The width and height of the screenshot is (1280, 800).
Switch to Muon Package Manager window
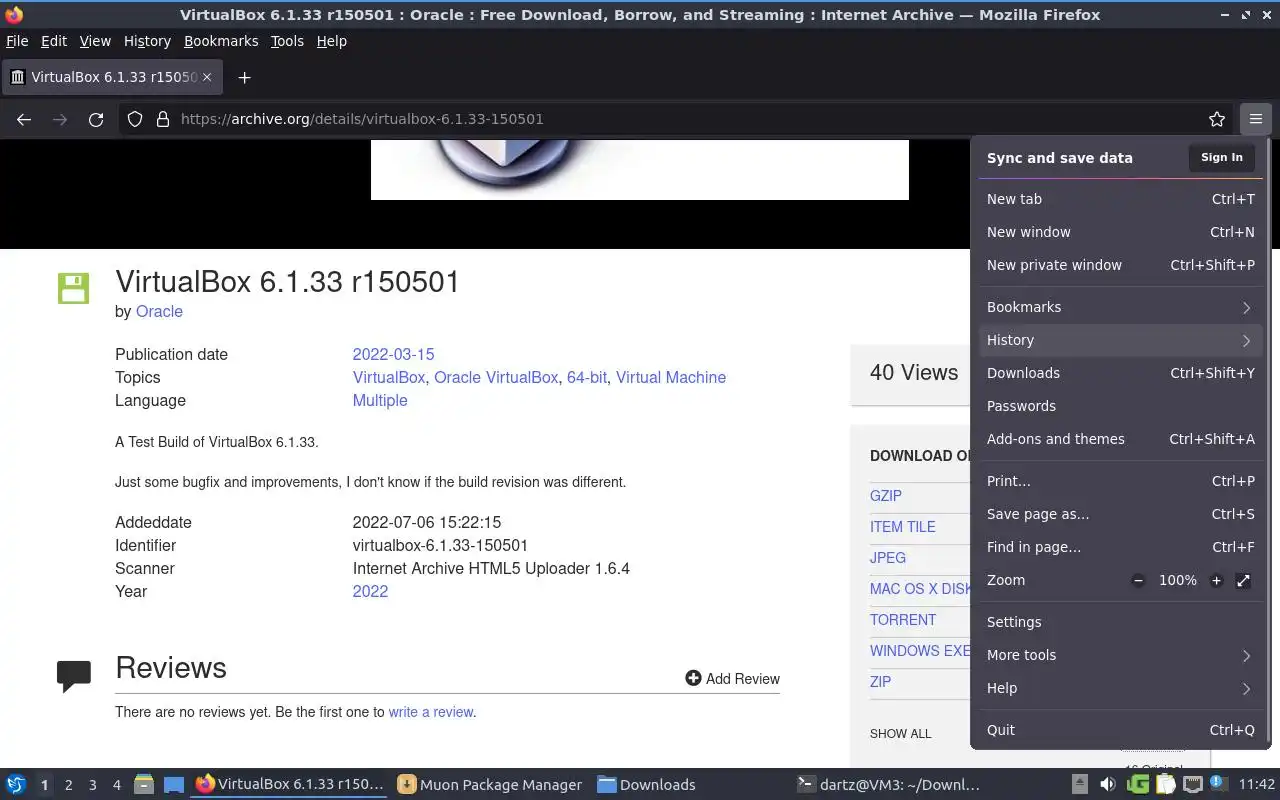[x=489, y=785]
